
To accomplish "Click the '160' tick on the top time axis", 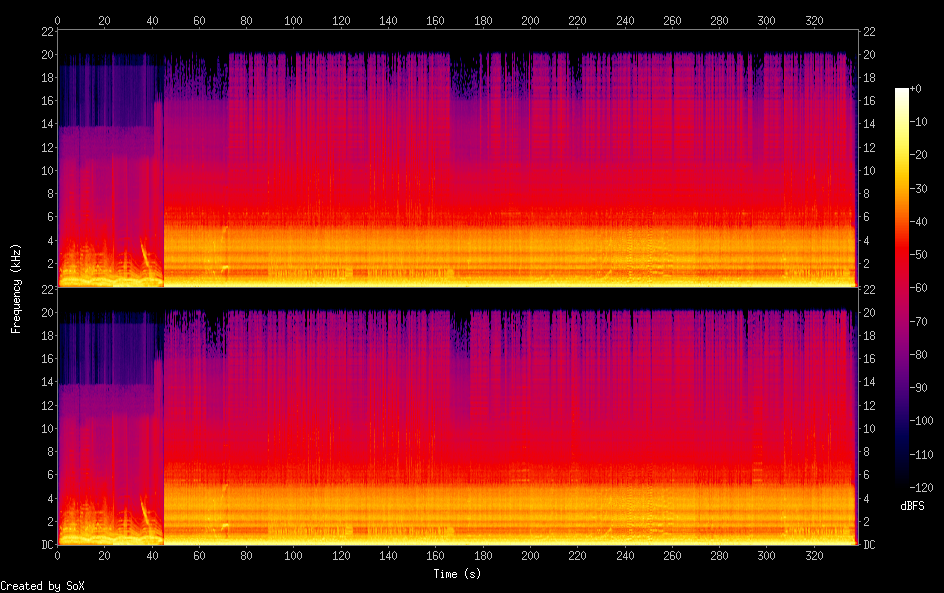I will point(435,19).
